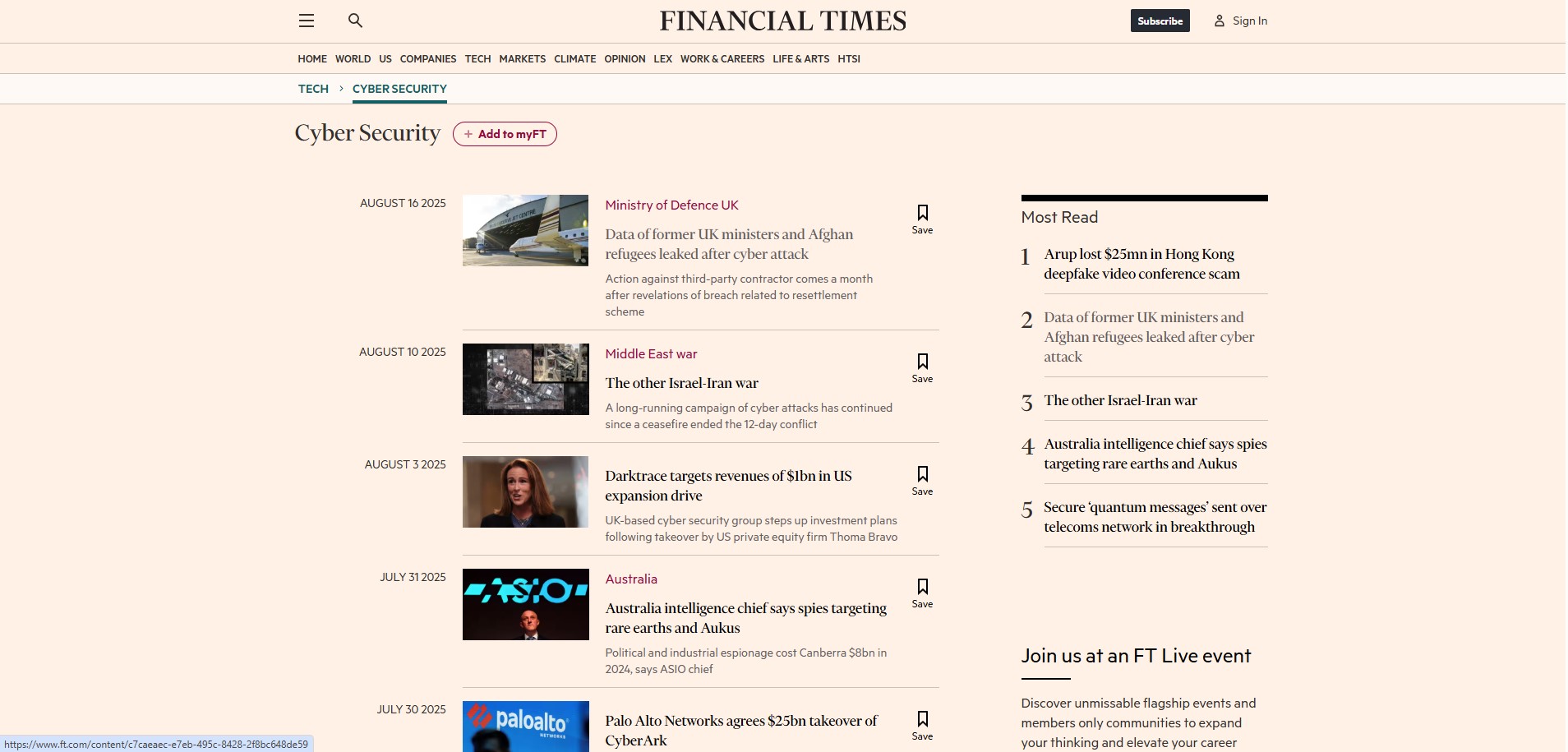Open the Markets menu item
This screenshot has height=752, width=1568.
coord(522,59)
